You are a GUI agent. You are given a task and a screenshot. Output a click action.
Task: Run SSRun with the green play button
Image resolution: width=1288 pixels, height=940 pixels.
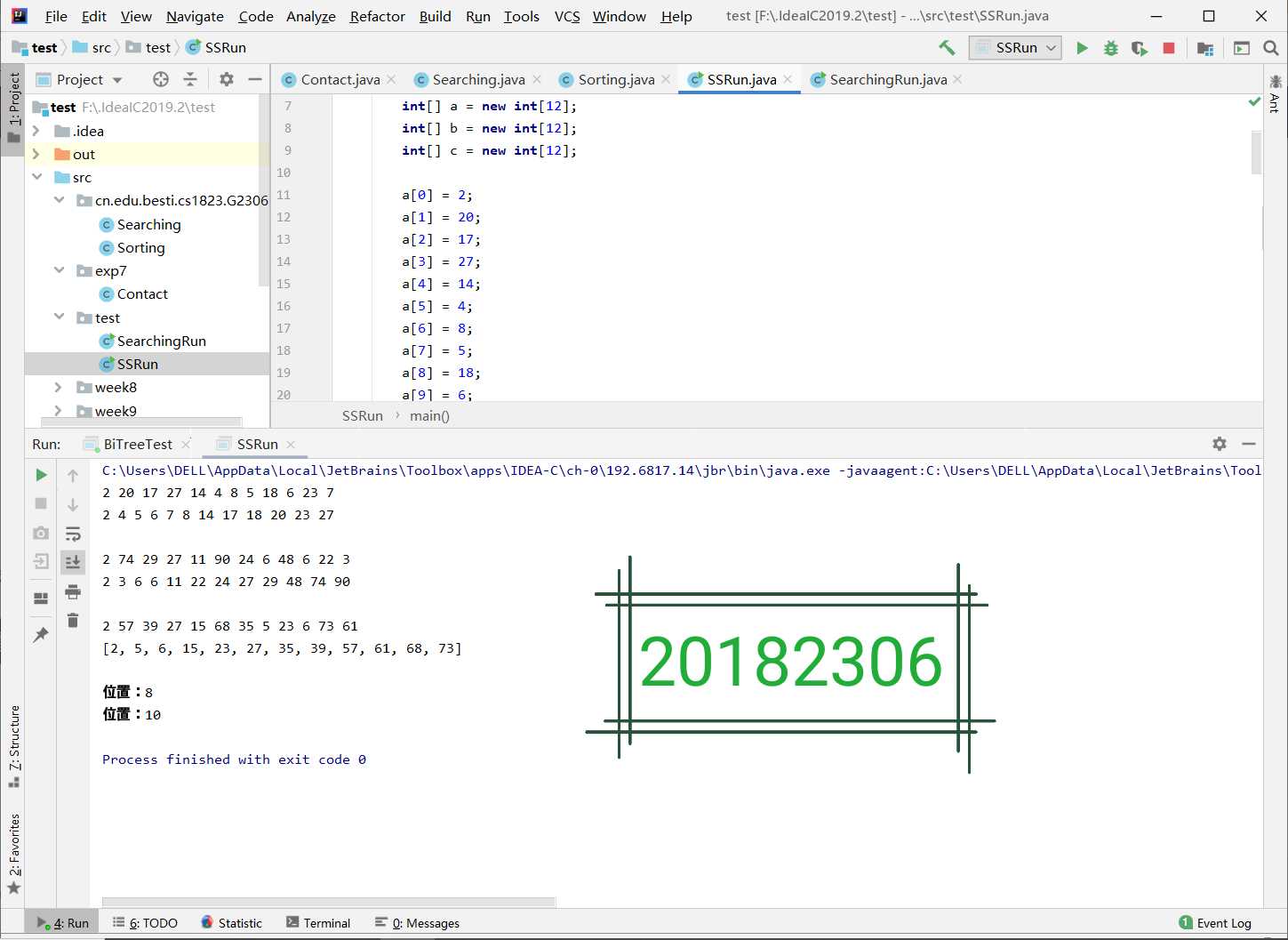click(1082, 48)
